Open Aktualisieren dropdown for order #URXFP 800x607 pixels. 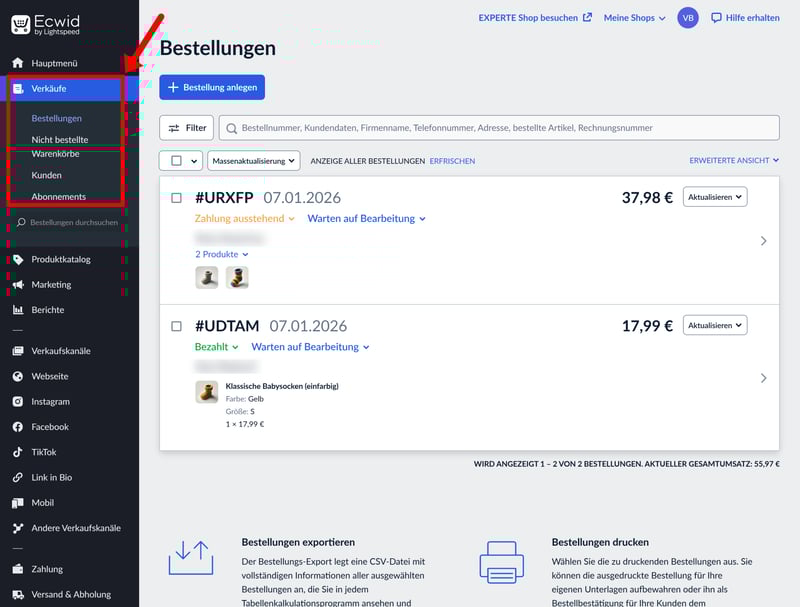pos(714,197)
